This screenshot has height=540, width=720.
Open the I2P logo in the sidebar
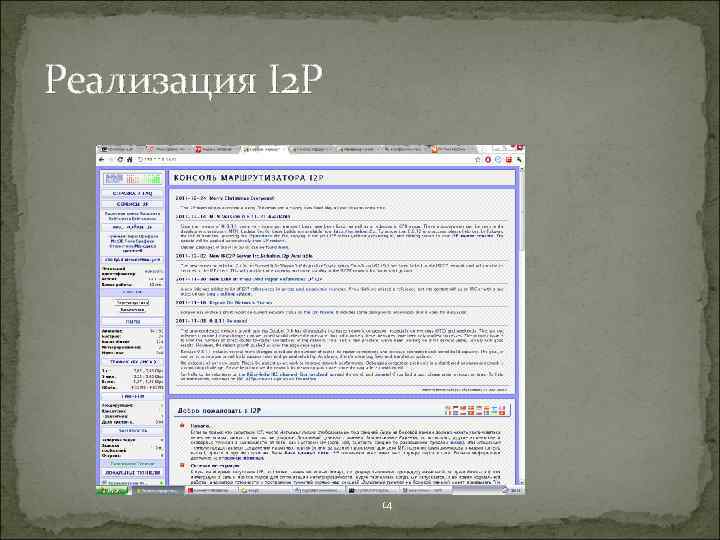click(x=132, y=179)
